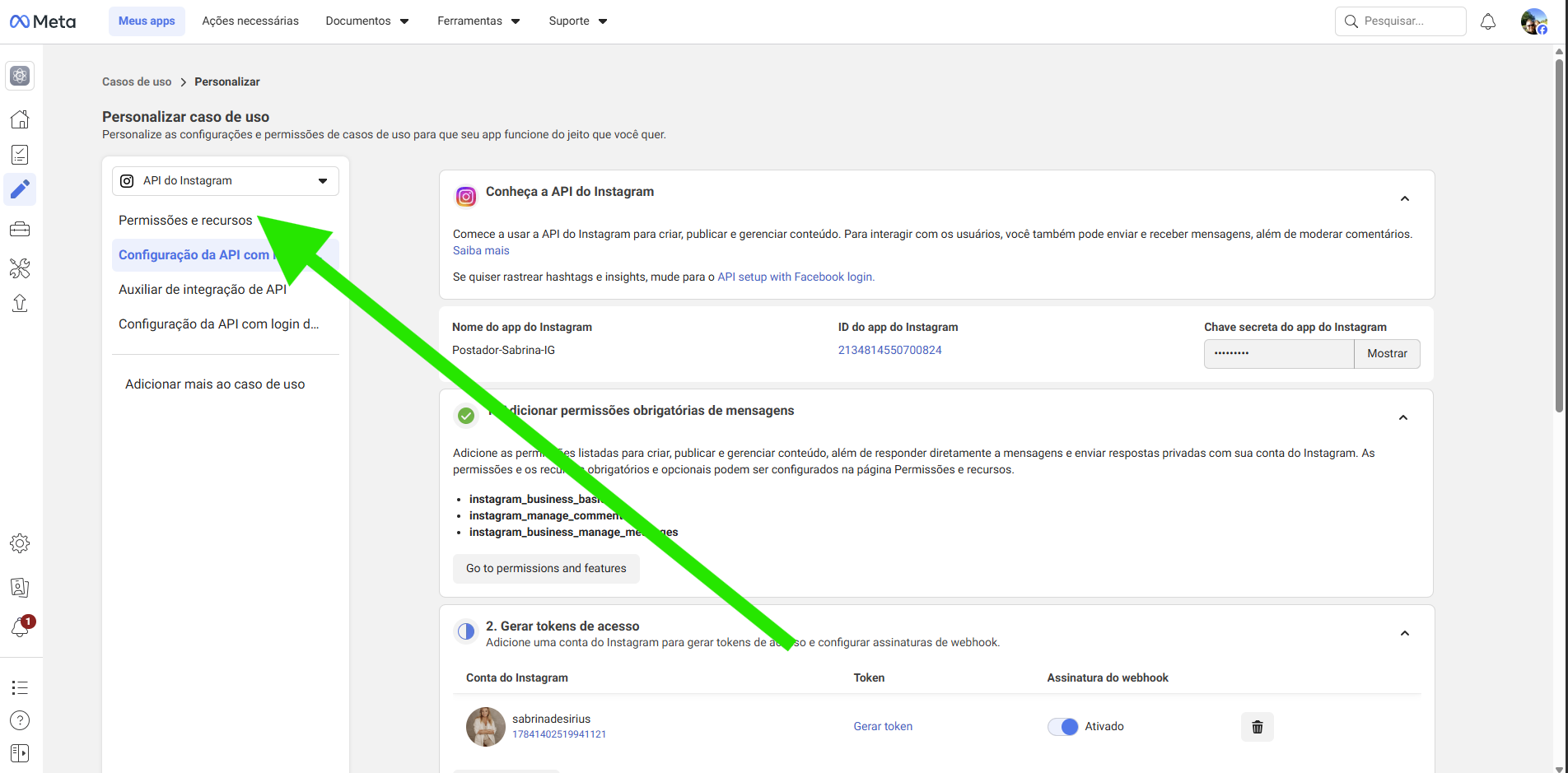The image size is (1568, 773).
Task: Click the Instagram logo in info card
Action: point(466,197)
